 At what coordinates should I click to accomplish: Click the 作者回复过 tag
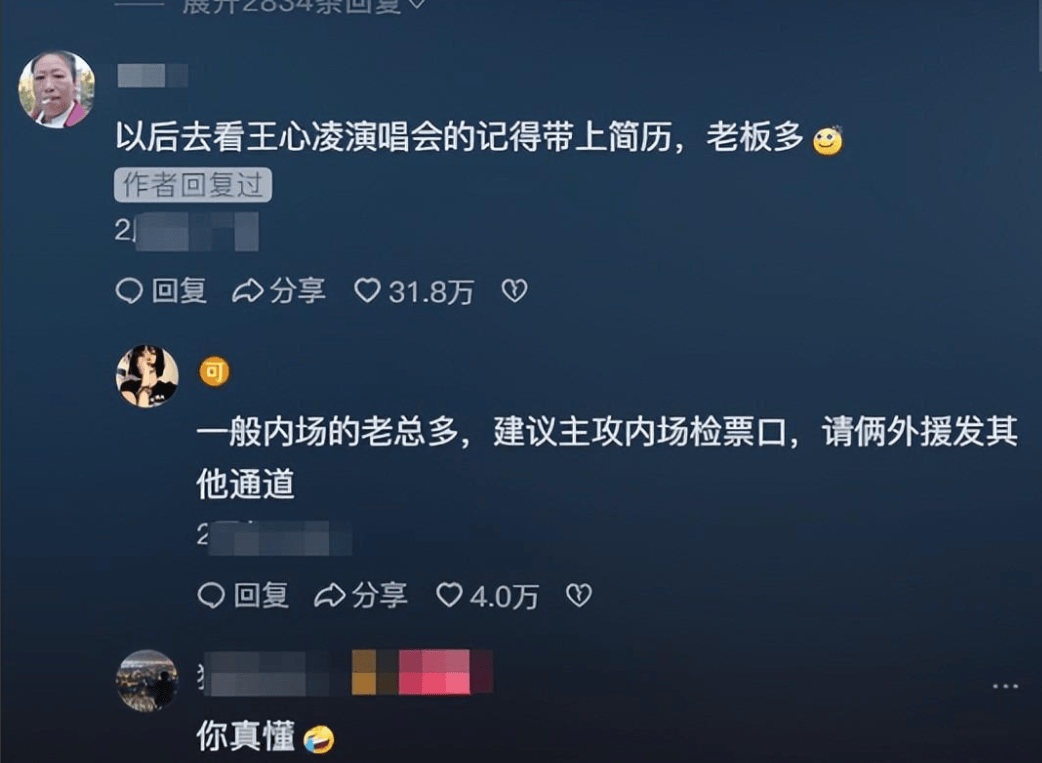pos(193,185)
